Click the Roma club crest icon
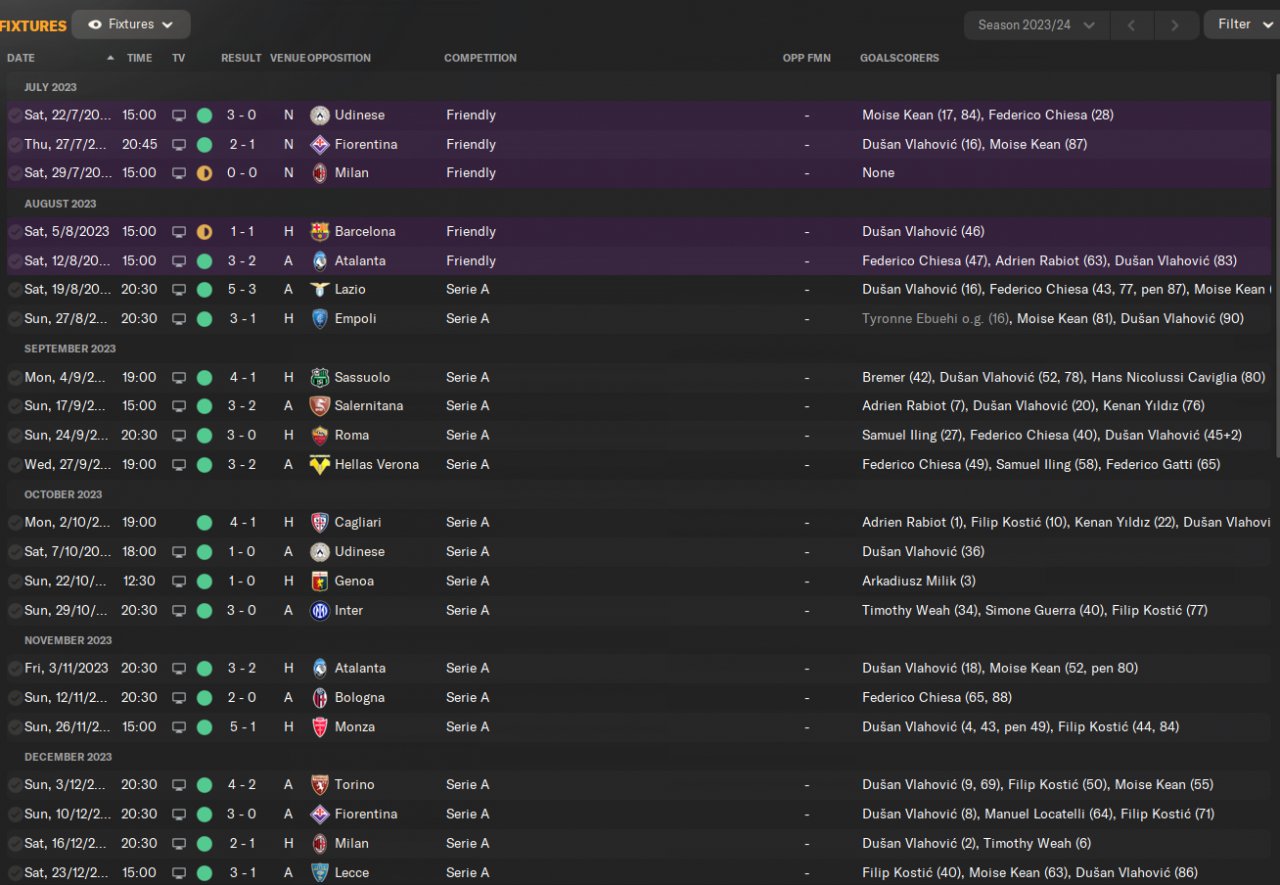 coord(320,436)
